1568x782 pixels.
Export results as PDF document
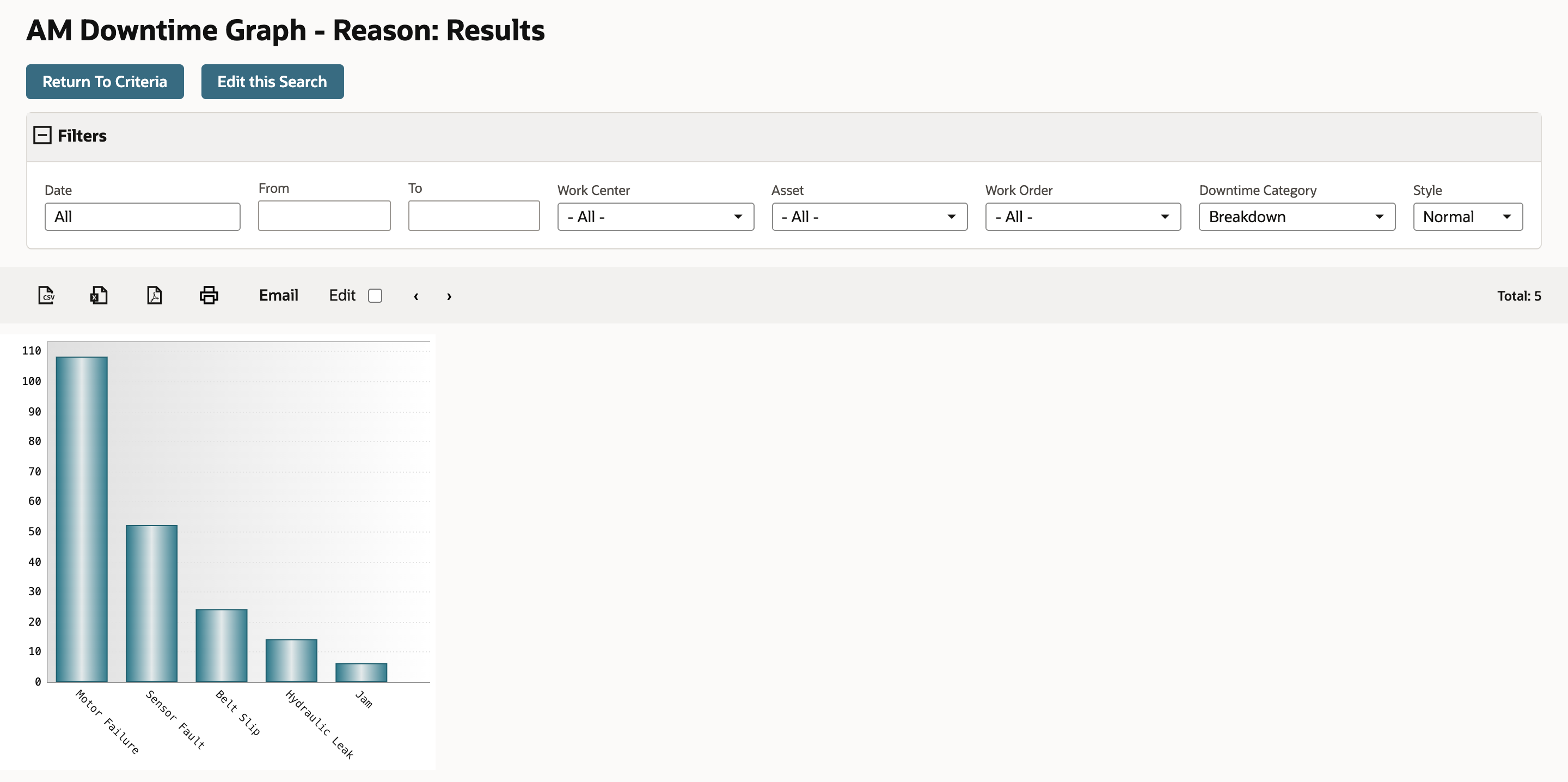click(x=155, y=295)
